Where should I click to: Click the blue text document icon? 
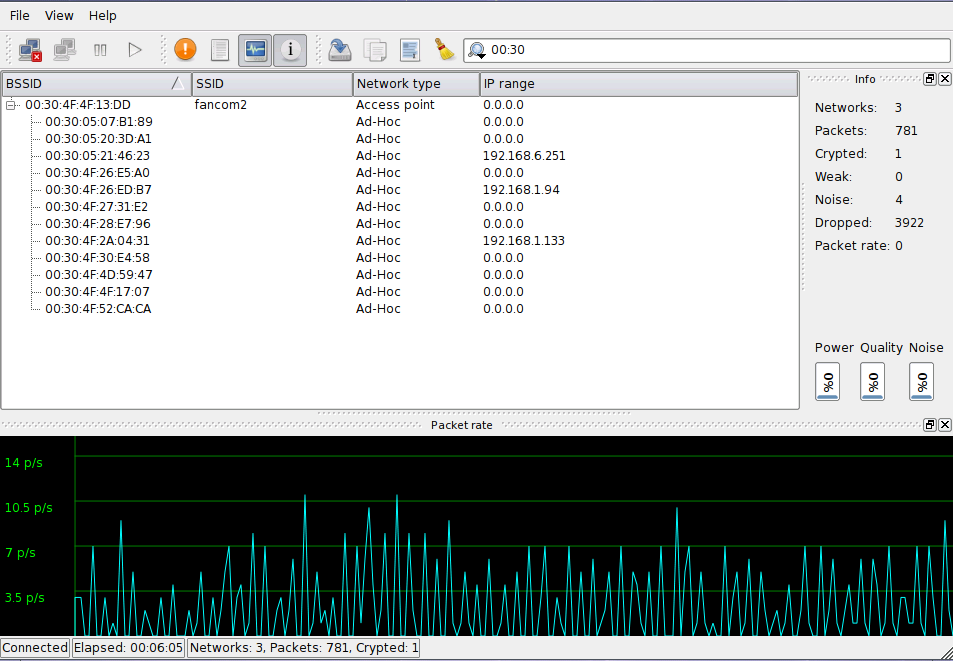click(410, 50)
